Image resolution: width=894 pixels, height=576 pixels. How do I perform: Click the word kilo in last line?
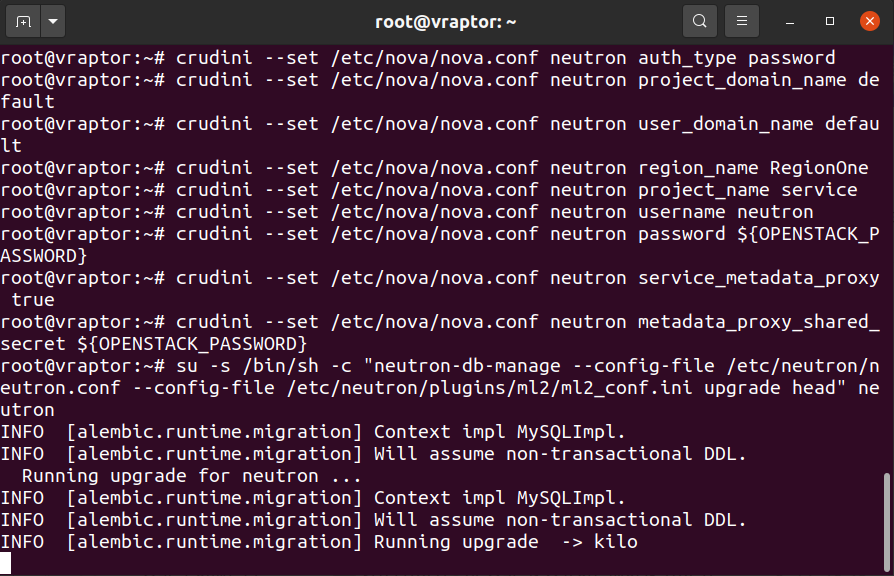[616, 542]
